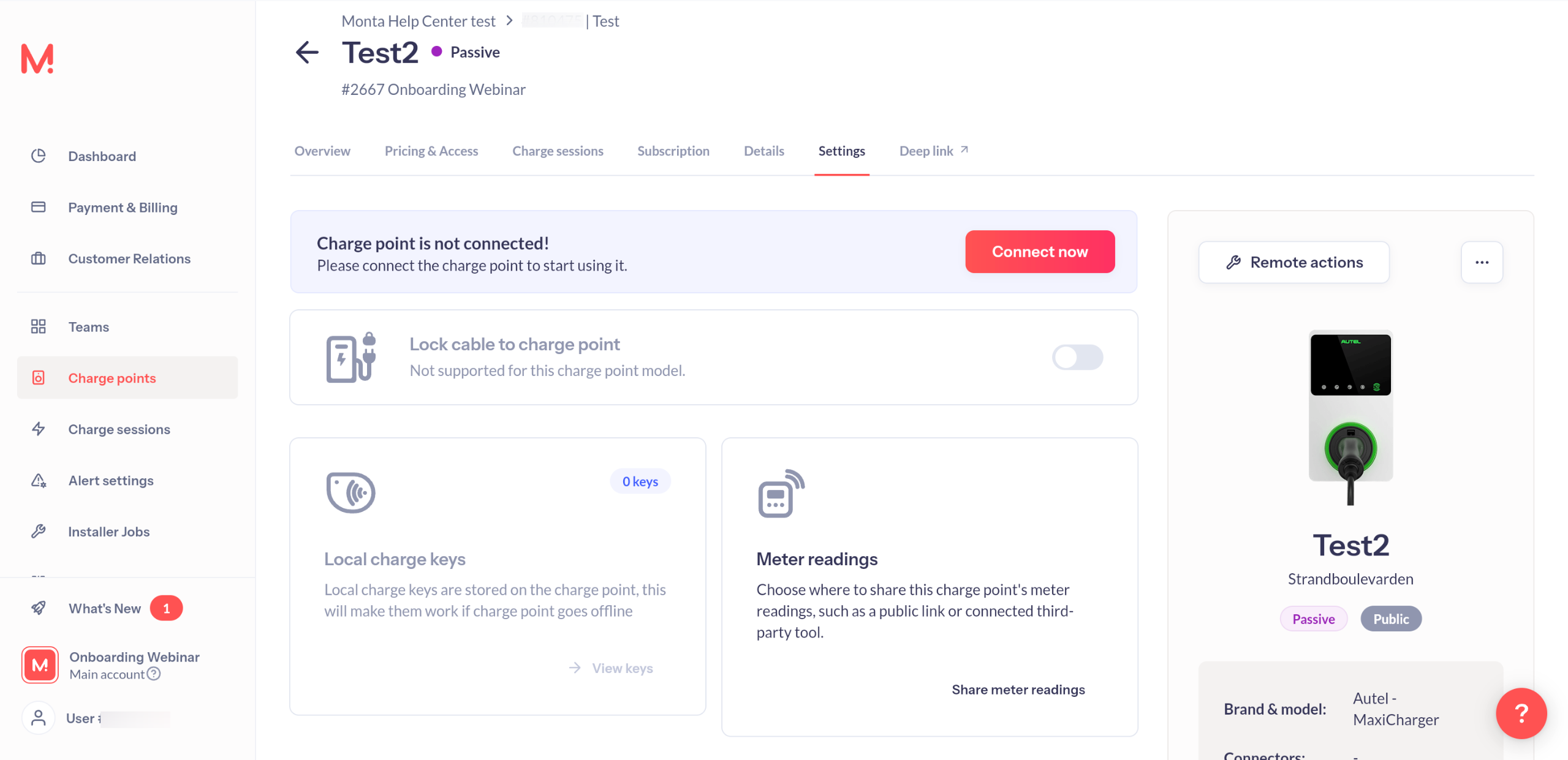This screenshot has height=760, width=1568.
Task: Click the Installer Jobs wrench icon
Action: coord(39,532)
